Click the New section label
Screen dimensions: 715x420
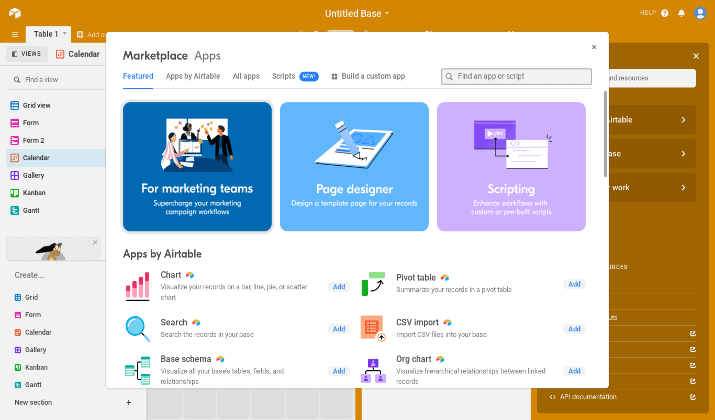[33, 402]
